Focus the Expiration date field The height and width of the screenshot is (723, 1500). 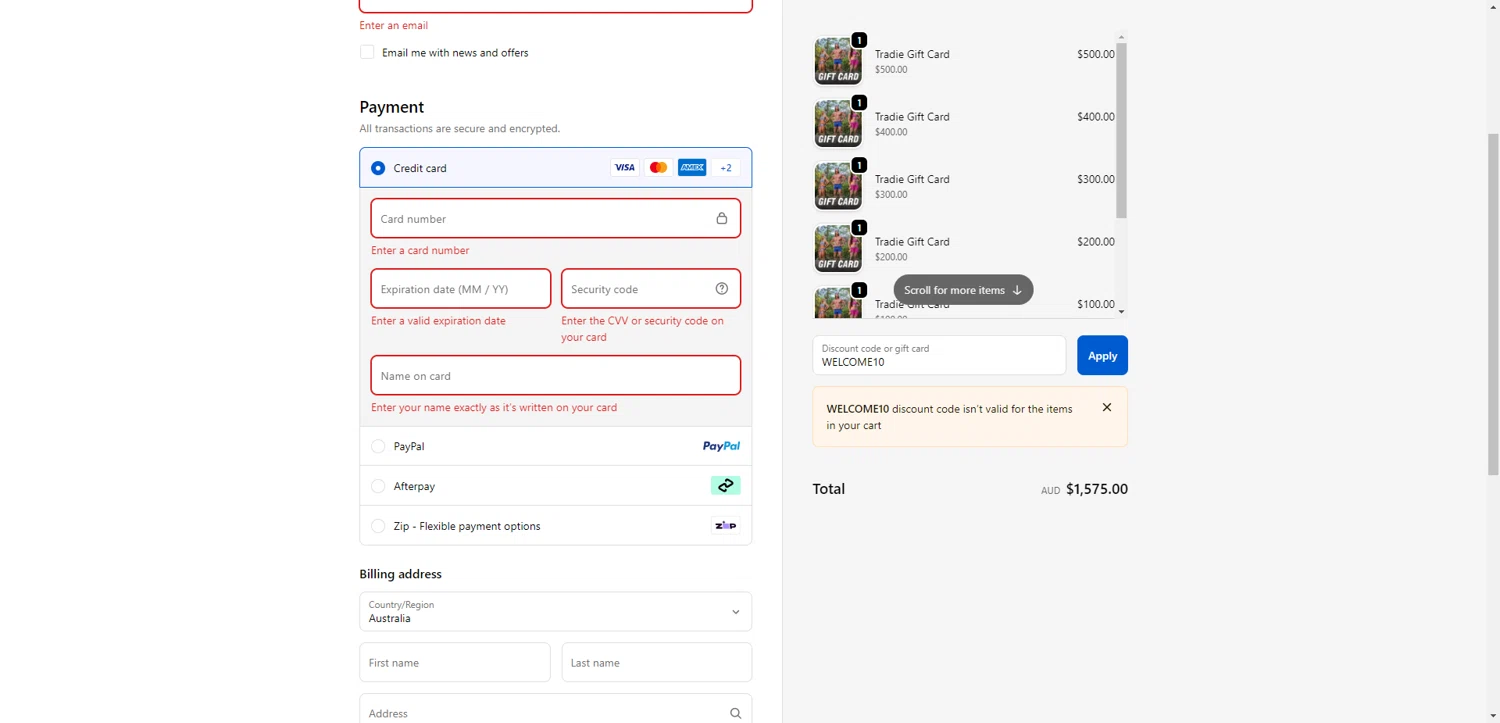[461, 289]
